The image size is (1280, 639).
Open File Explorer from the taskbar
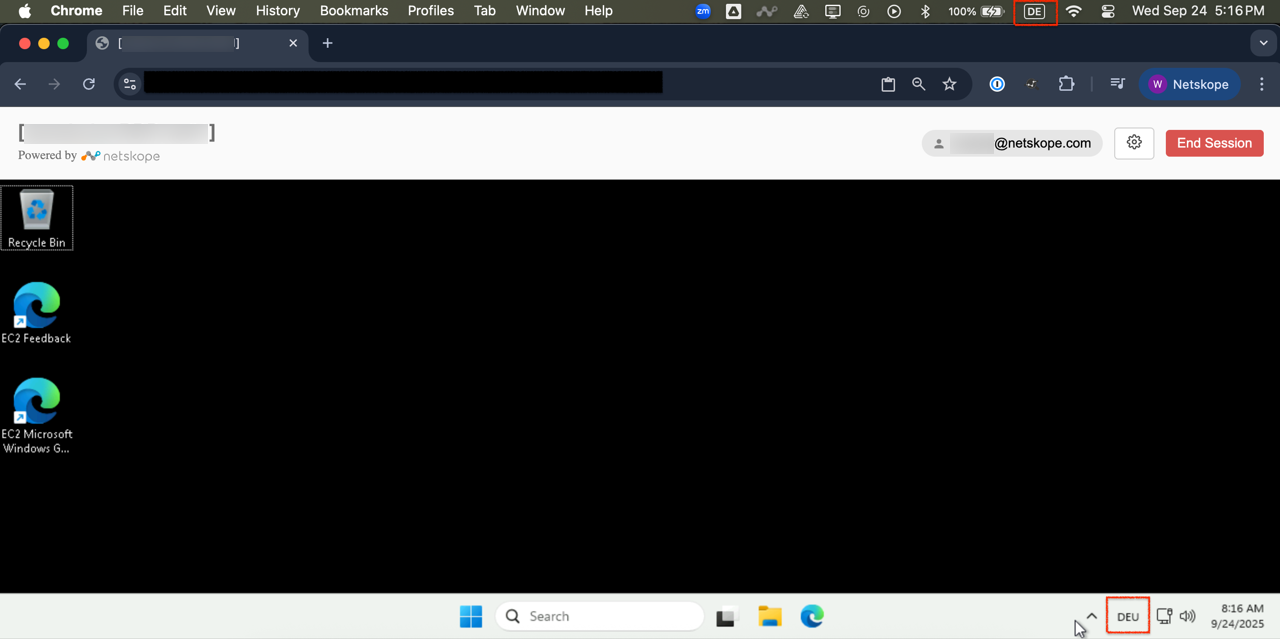(x=769, y=616)
